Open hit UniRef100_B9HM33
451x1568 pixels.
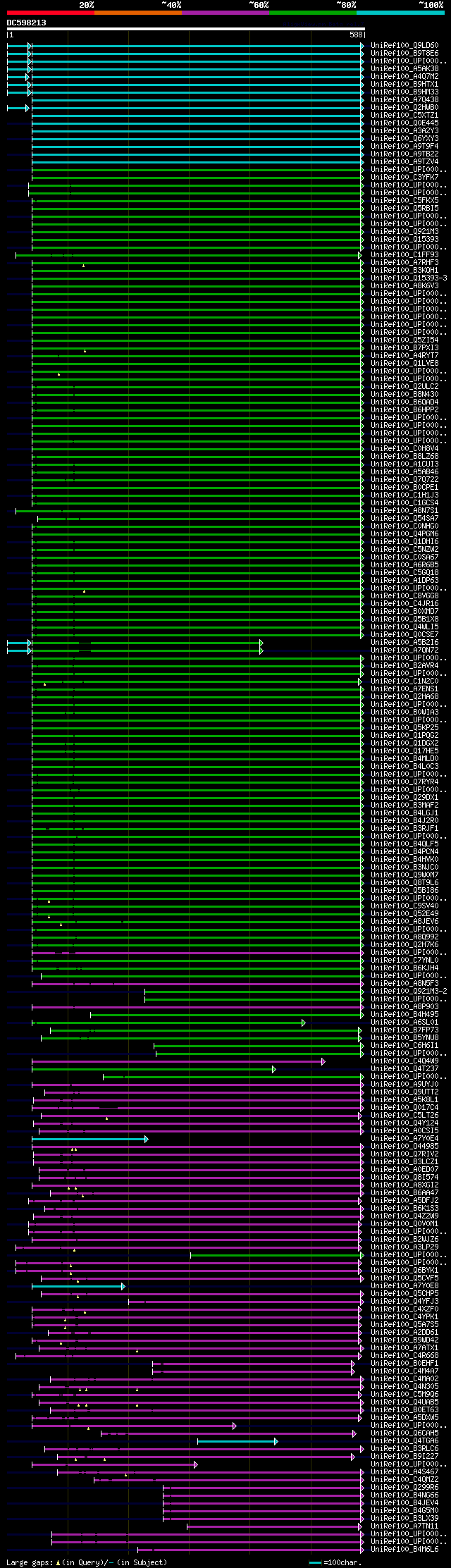click(404, 92)
